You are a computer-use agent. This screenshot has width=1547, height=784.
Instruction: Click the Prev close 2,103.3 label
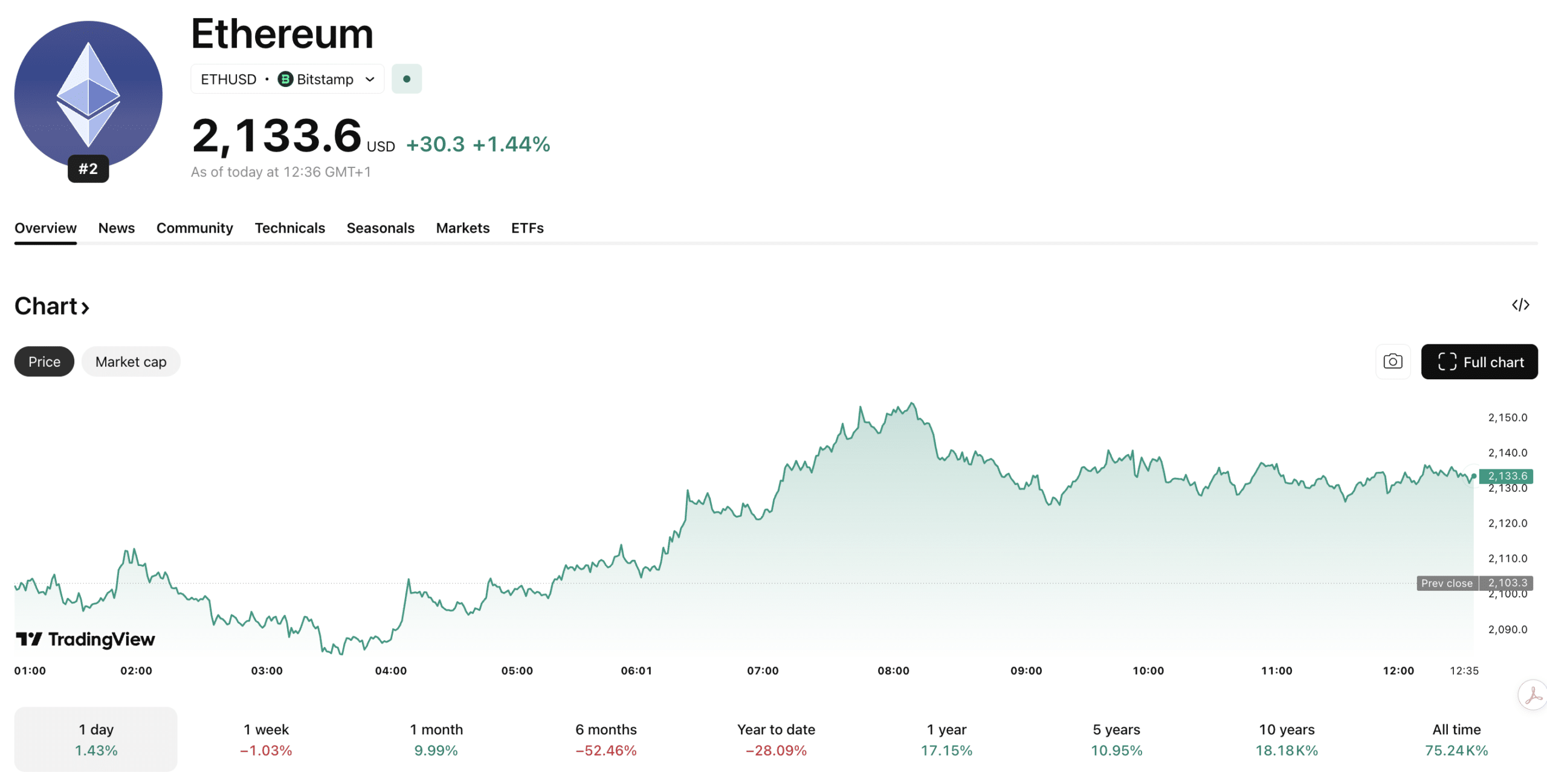click(x=1474, y=583)
